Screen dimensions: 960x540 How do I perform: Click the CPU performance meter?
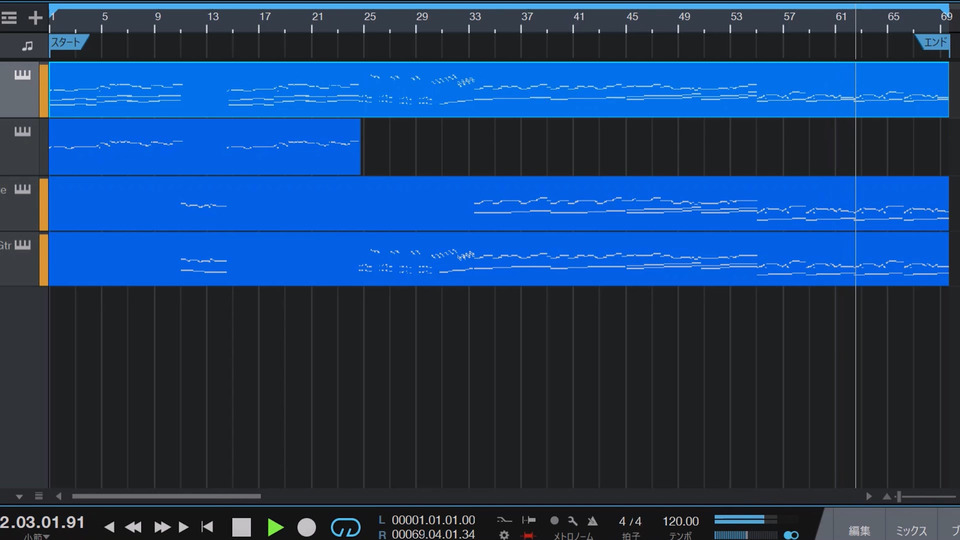click(745, 535)
